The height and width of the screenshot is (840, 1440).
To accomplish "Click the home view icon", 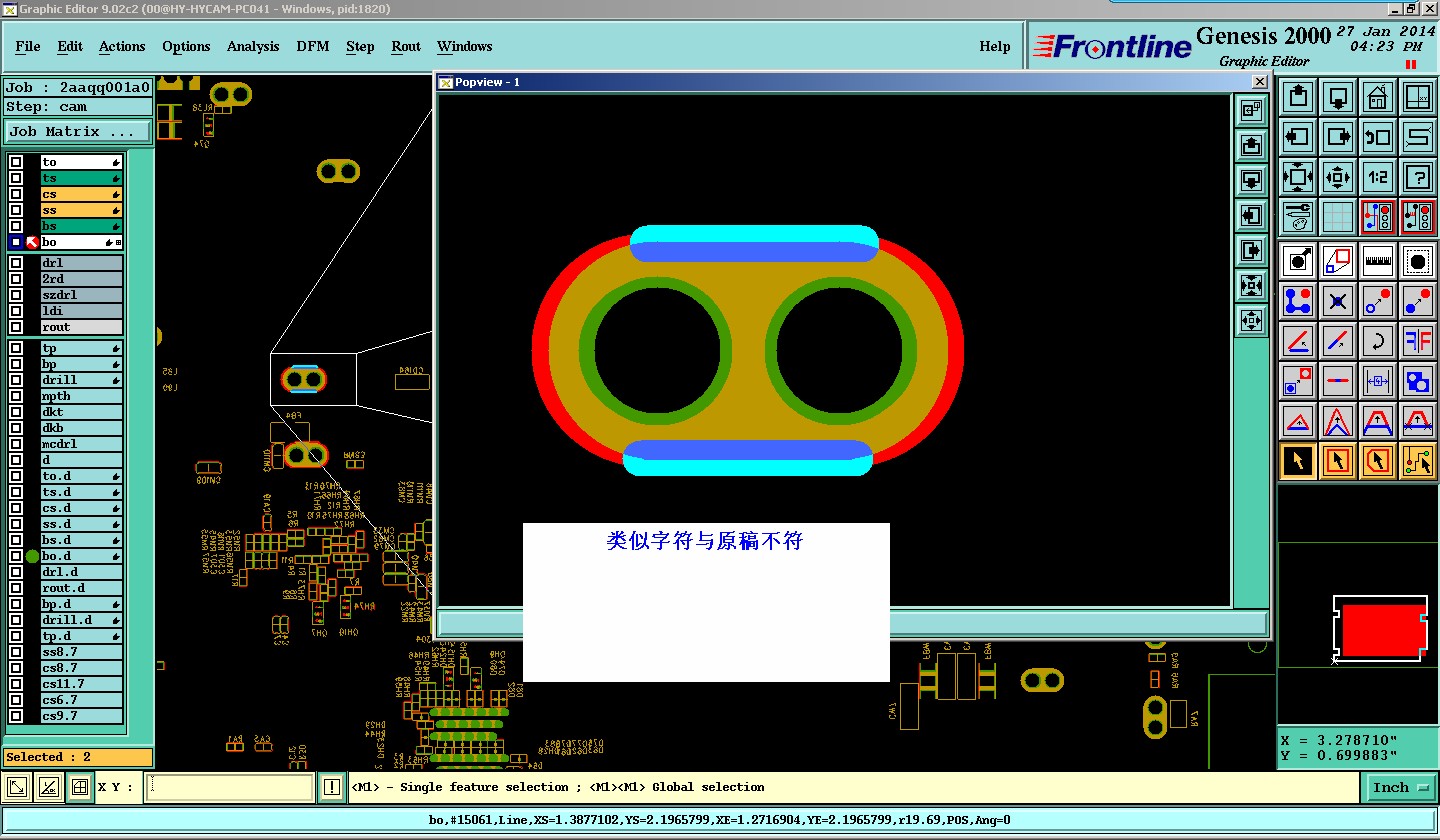I will (1378, 97).
